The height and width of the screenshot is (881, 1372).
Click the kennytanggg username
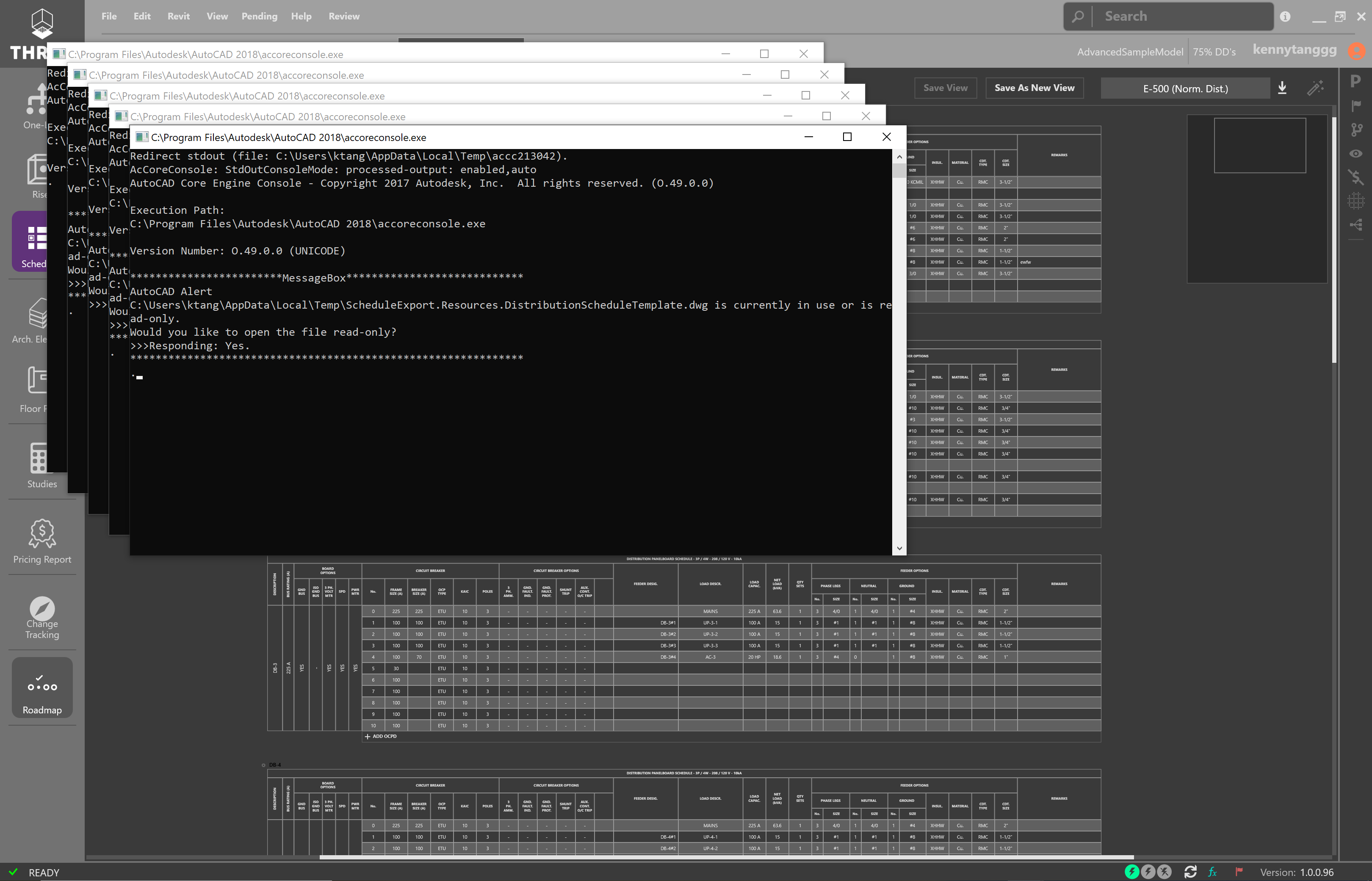[x=1294, y=50]
